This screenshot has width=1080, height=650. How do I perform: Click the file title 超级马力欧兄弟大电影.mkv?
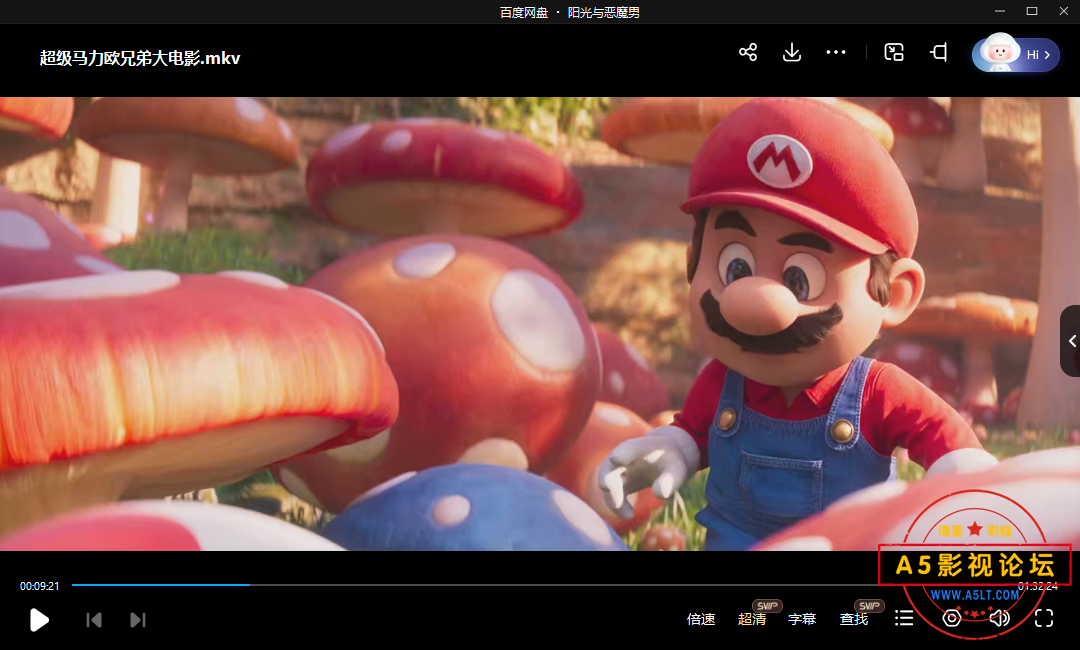coord(140,58)
